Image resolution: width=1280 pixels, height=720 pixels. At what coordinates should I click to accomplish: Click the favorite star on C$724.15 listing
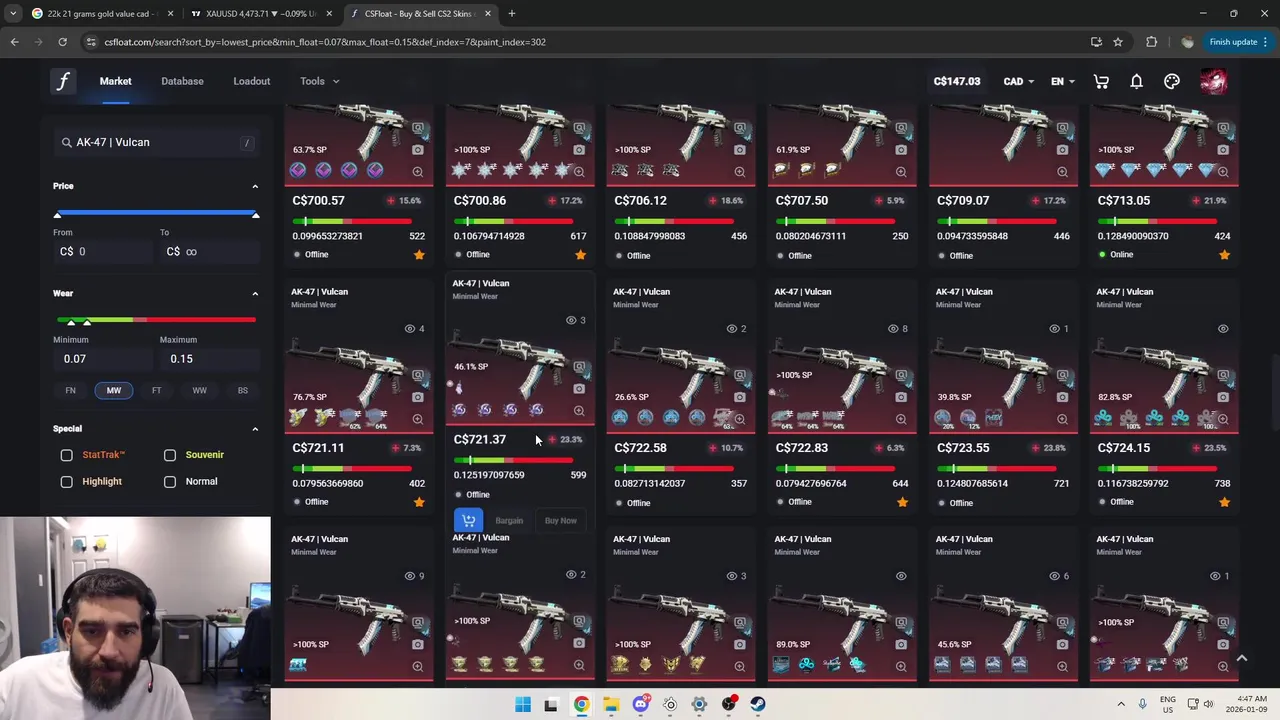1224,502
